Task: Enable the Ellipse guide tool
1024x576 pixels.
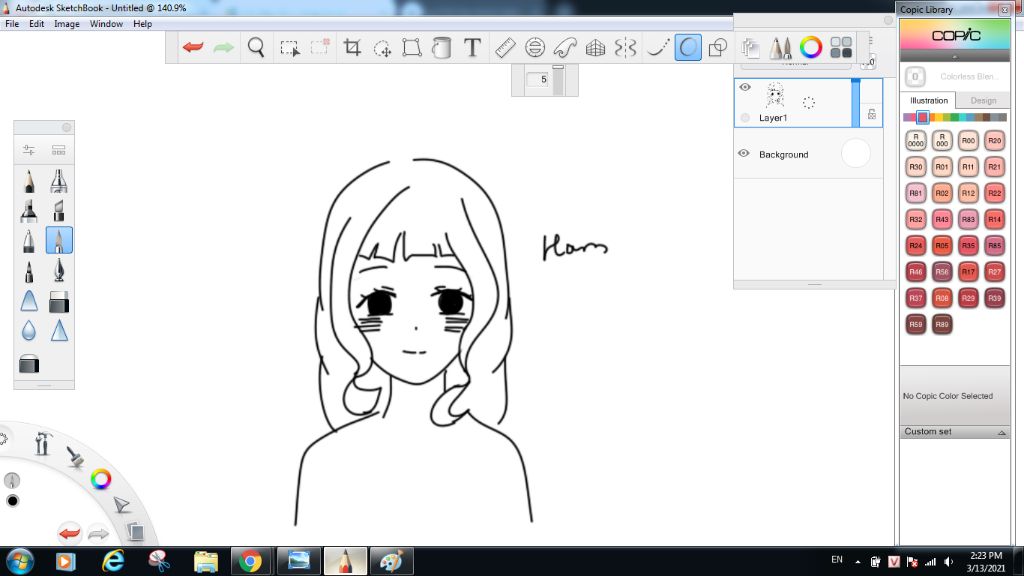Action: pyautogui.click(x=535, y=47)
